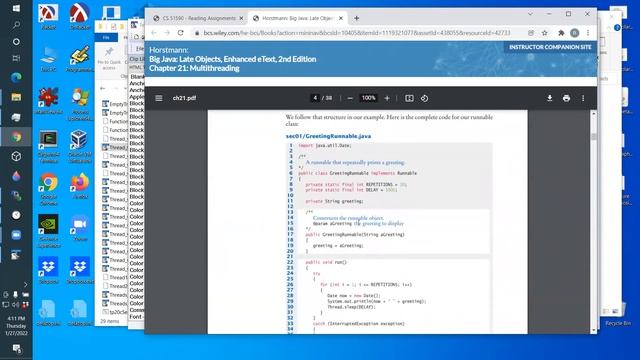Print the PDF document
The height and width of the screenshot is (360, 640).
click(566, 98)
